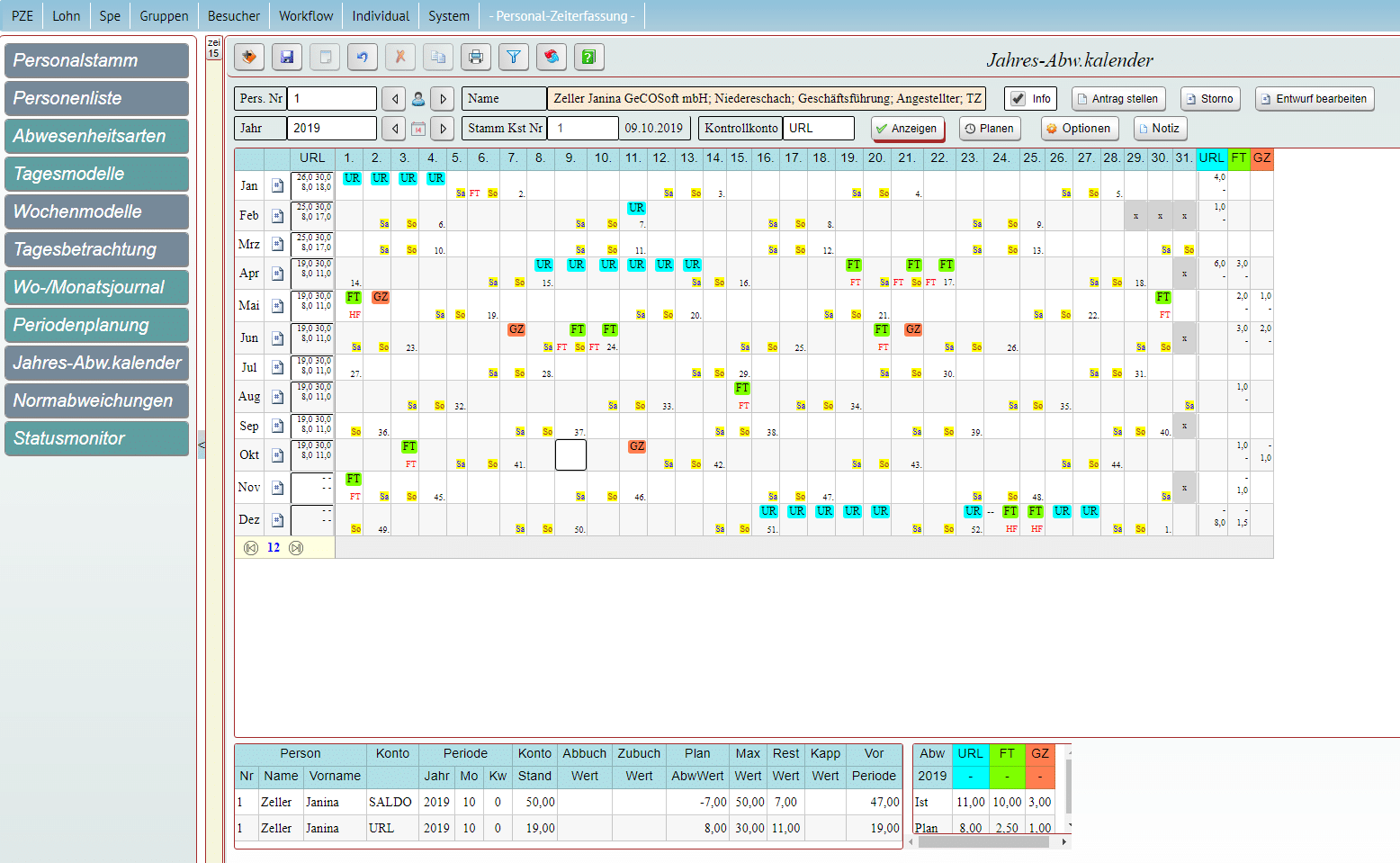Select the cyan URL column header
Image resolution: width=1400 pixels, height=863 pixels.
[x=1211, y=158]
